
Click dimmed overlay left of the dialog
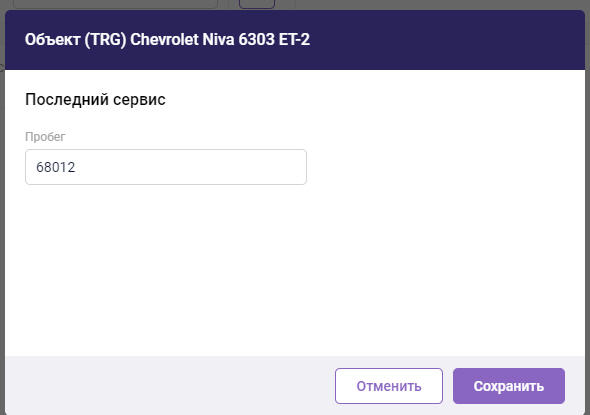(x=2, y=226)
